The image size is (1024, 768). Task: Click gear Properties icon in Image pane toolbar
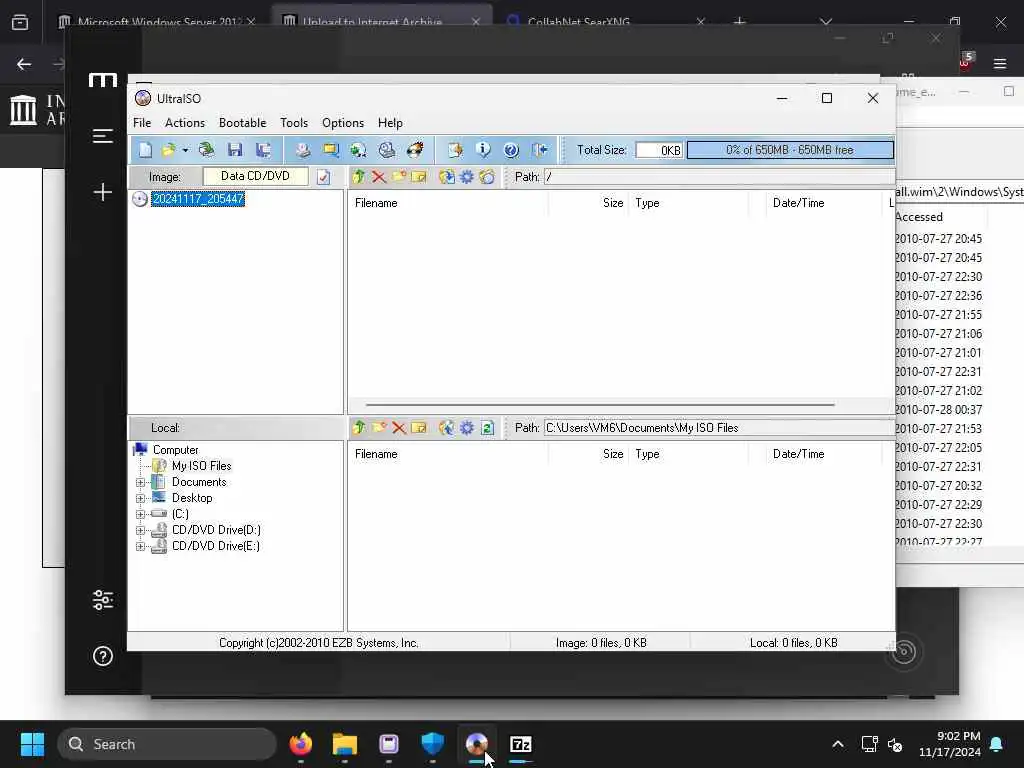tap(466, 177)
